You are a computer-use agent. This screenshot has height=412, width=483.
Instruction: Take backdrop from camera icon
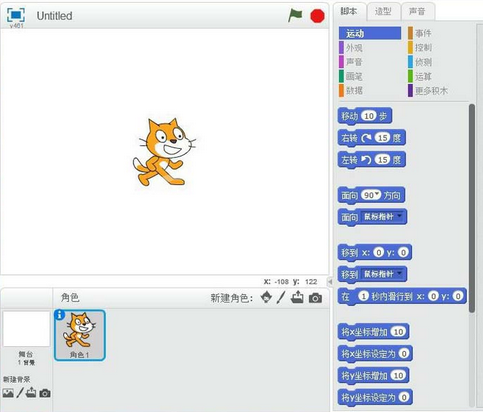45,393
